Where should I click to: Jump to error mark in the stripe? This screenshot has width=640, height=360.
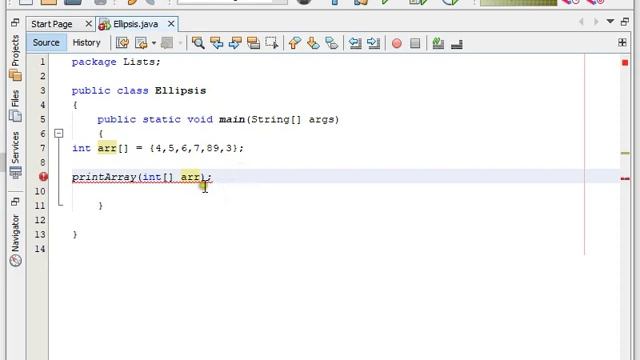tap(625, 179)
